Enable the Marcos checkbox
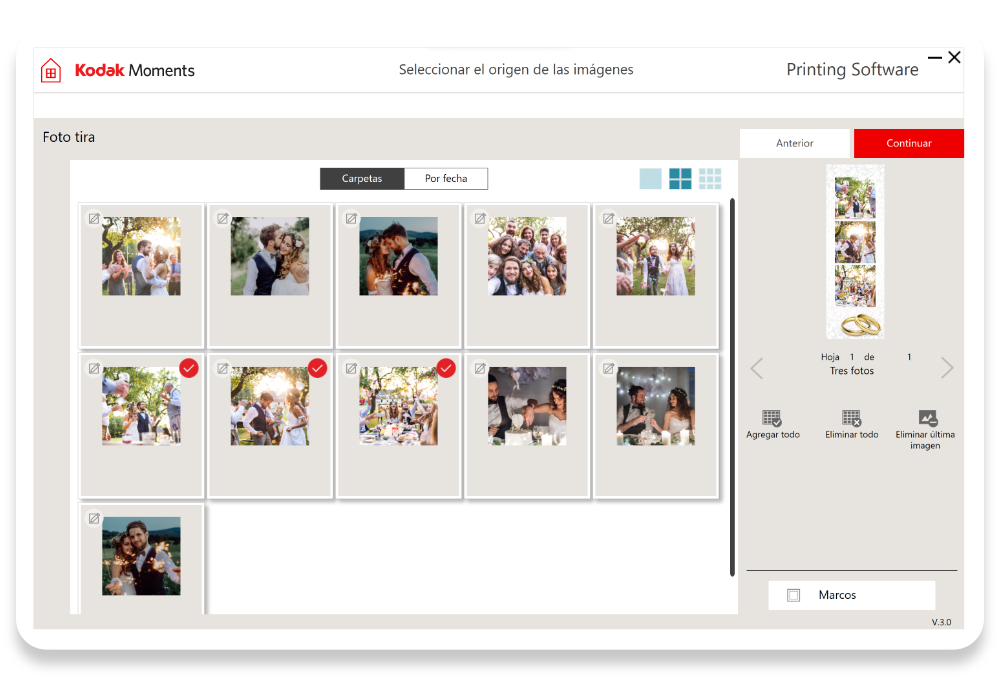This screenshot has height=678, width=1000. (x=793, y=595)
